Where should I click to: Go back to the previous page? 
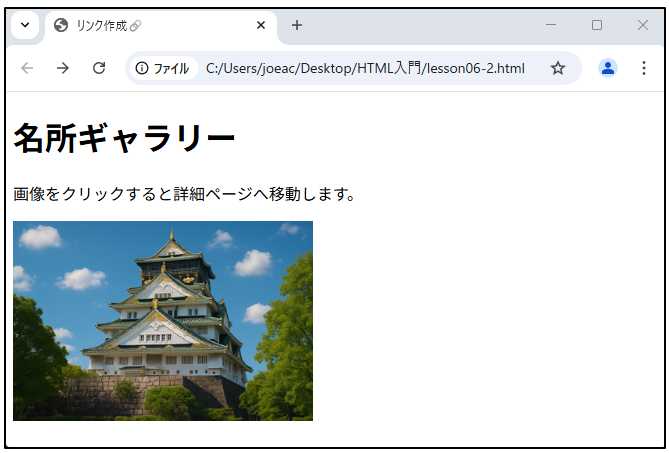point(27,68)
